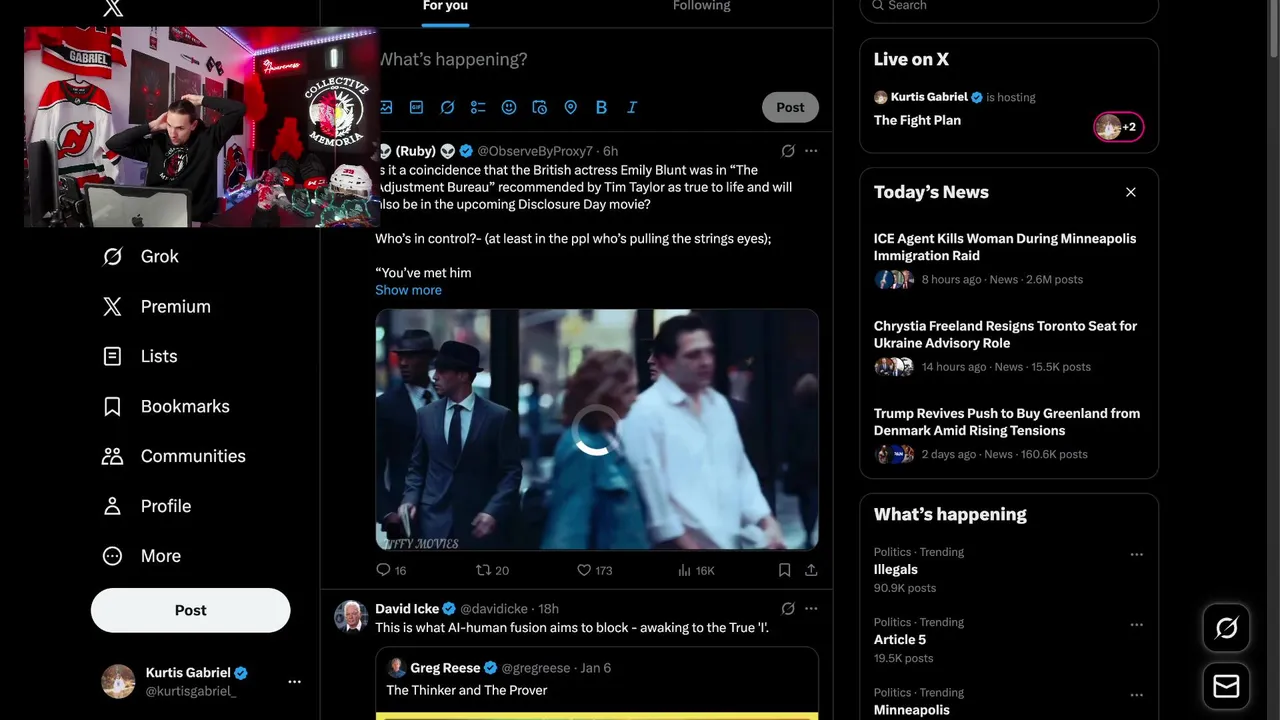Image resolution: width=1280 pixels, height=720 pixels.
Task: Schedule the post with calendar icon
Action: point(540,107)
